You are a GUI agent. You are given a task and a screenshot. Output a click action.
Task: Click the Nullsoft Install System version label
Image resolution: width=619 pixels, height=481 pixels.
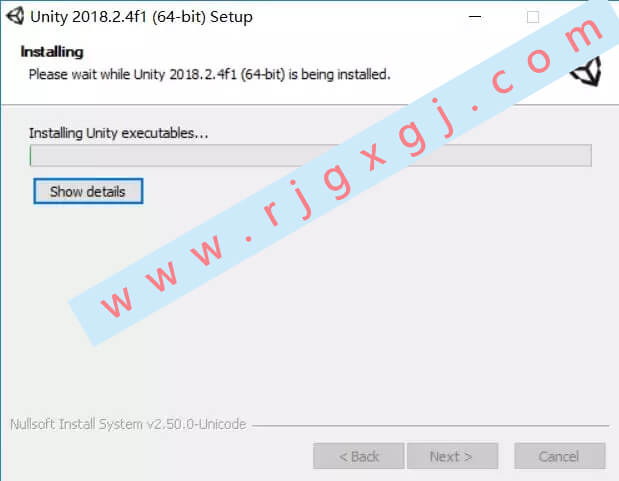128,424
